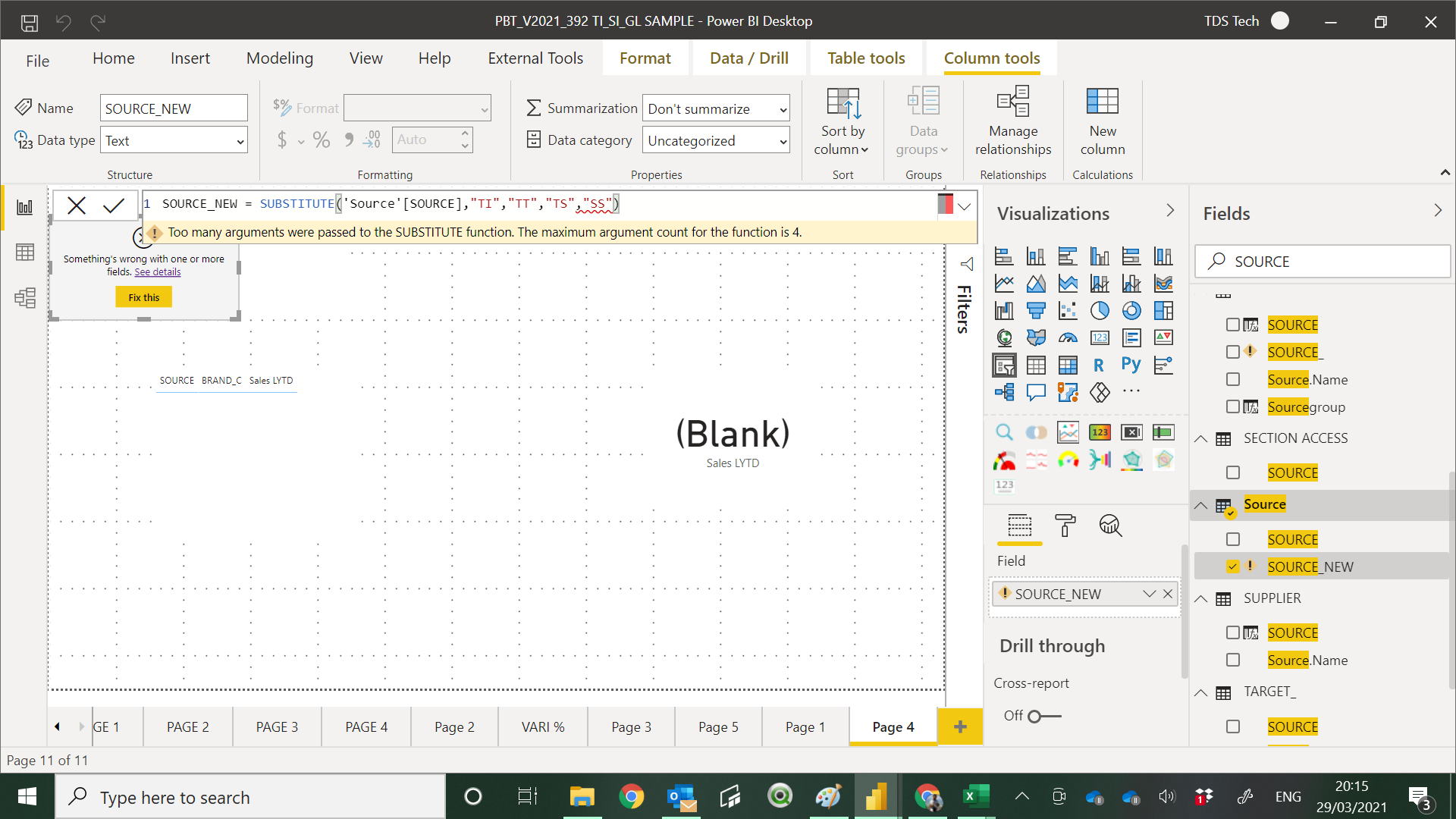
Task: Select the Donut chart visualization
Action: tap(1131, 310)
